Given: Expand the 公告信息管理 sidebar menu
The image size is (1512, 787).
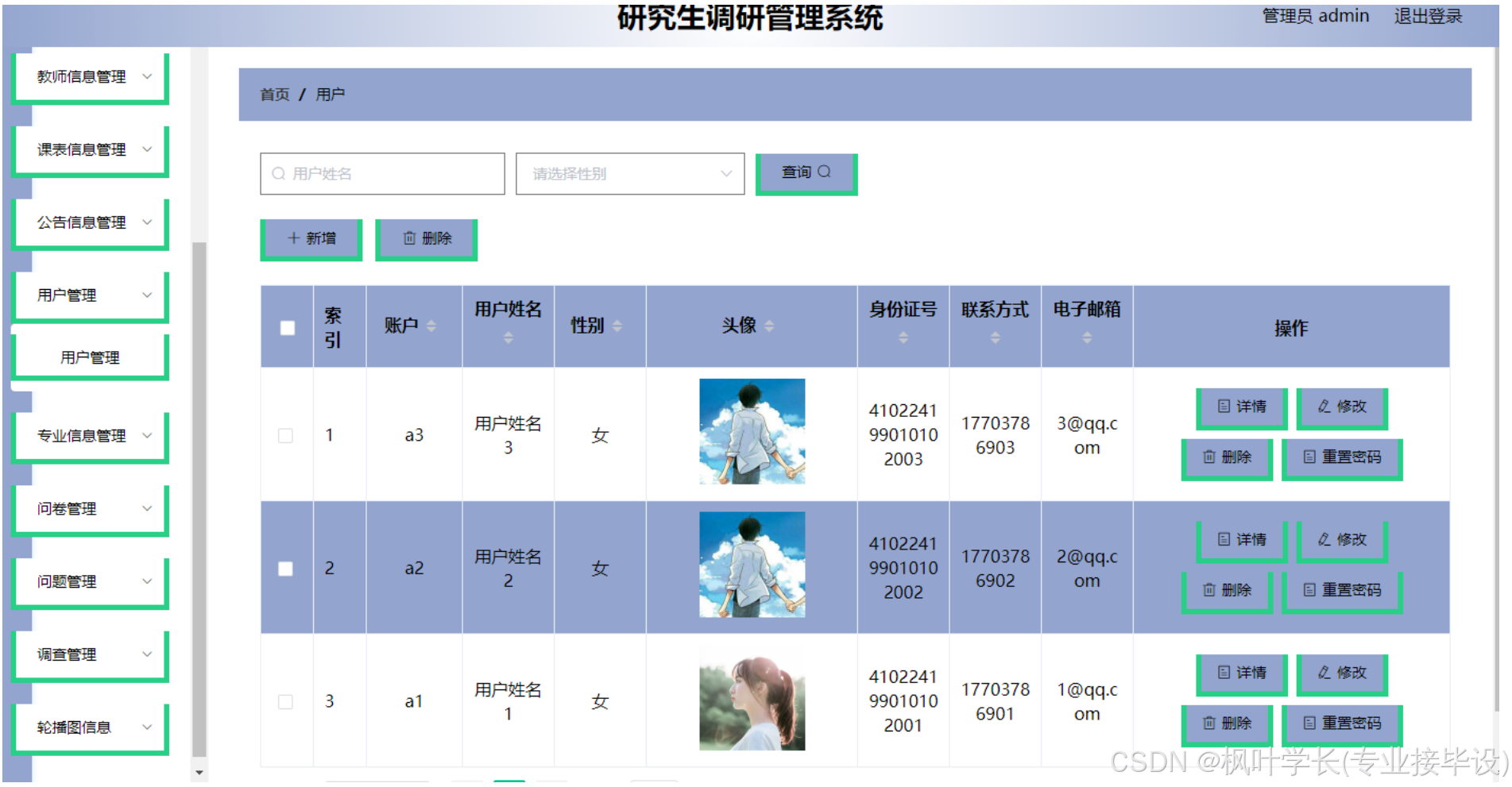Looking at the screenshot, I should (91, 223).
